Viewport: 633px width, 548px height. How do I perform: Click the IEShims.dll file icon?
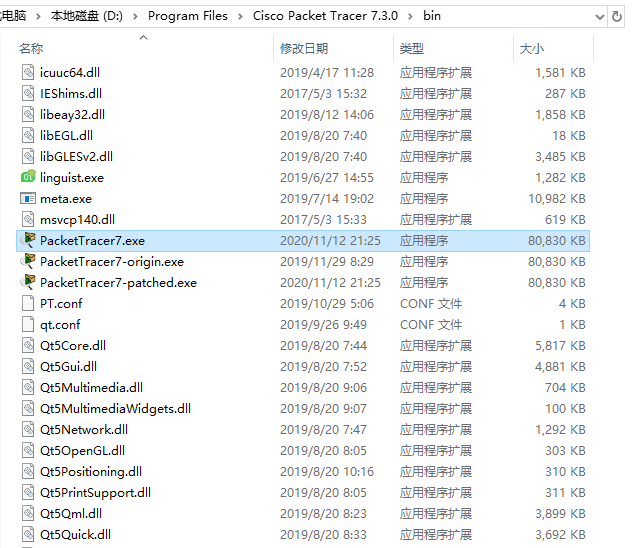(x=28, y=94)
